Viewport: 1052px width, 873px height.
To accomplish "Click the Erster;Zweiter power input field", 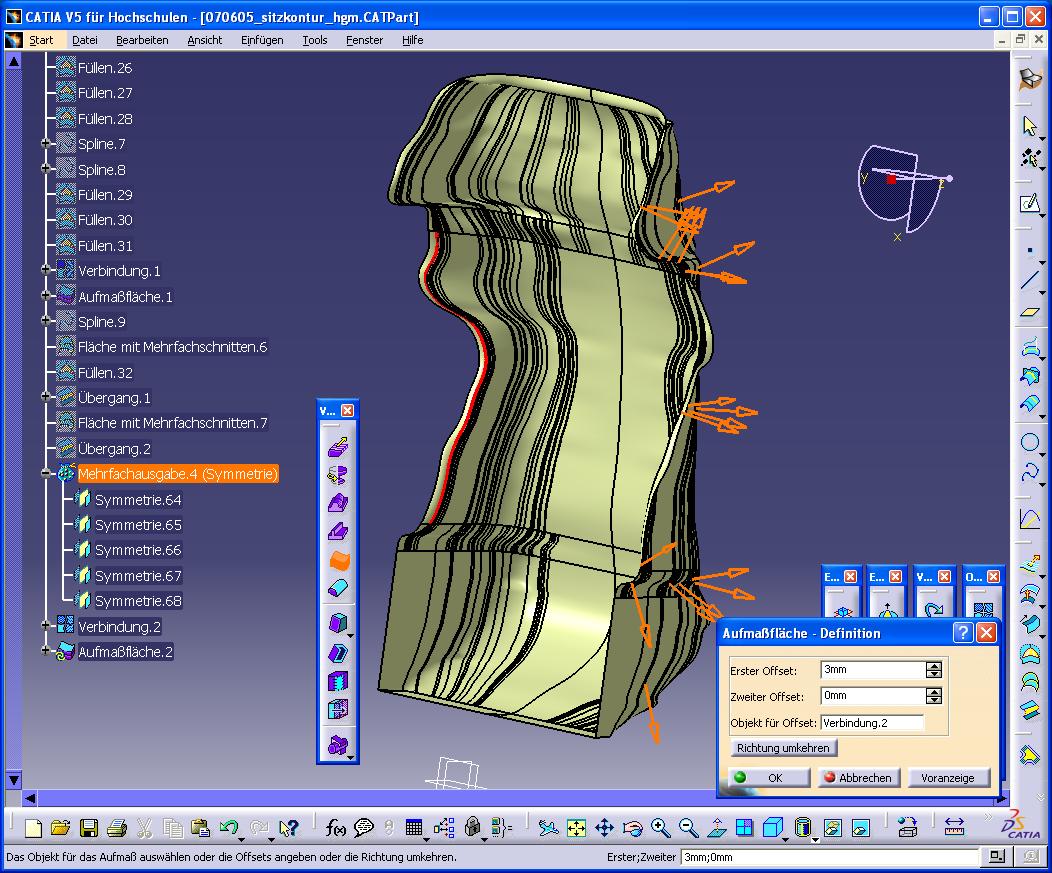I will point(829,857).
